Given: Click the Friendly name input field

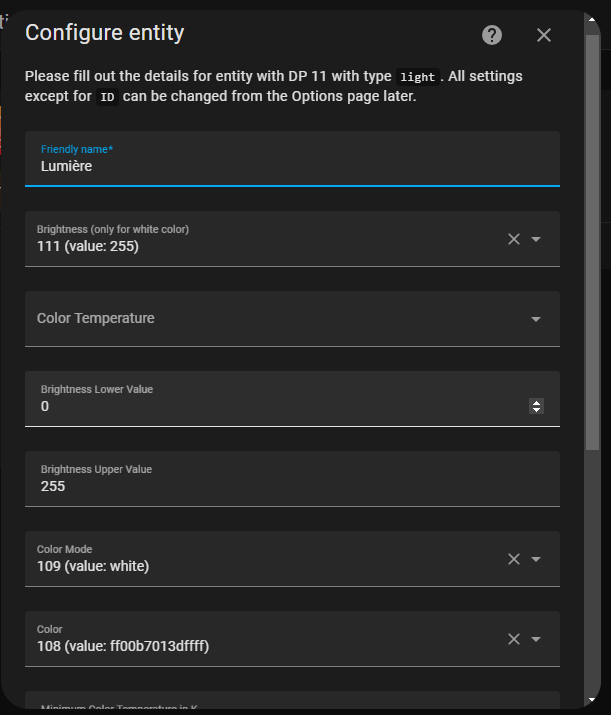Looking at the screenshot, I should point(292,159).
